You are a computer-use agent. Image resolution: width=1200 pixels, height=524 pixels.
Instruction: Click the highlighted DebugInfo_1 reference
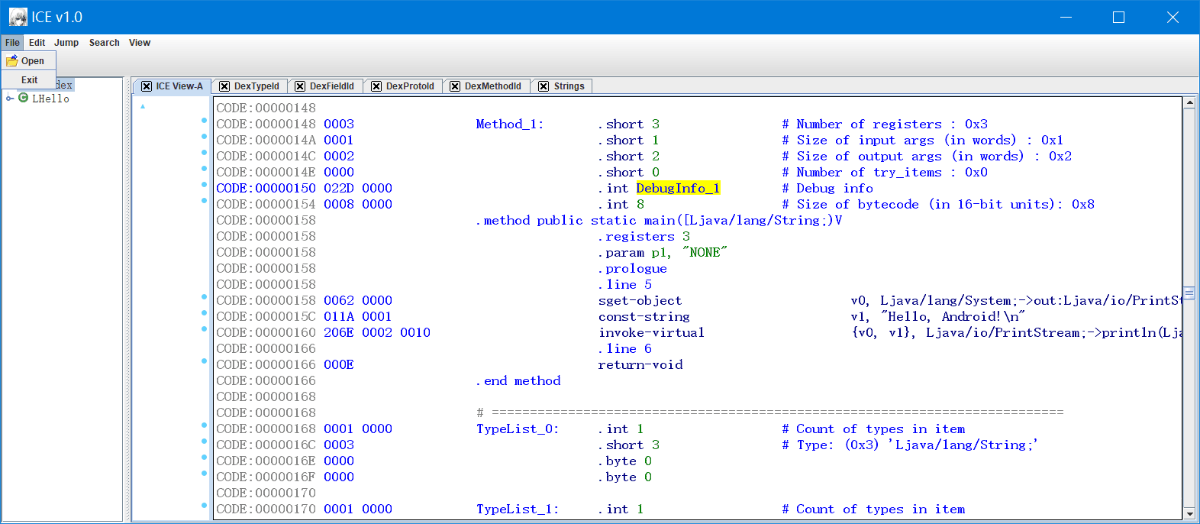click(x=678, y=188)
